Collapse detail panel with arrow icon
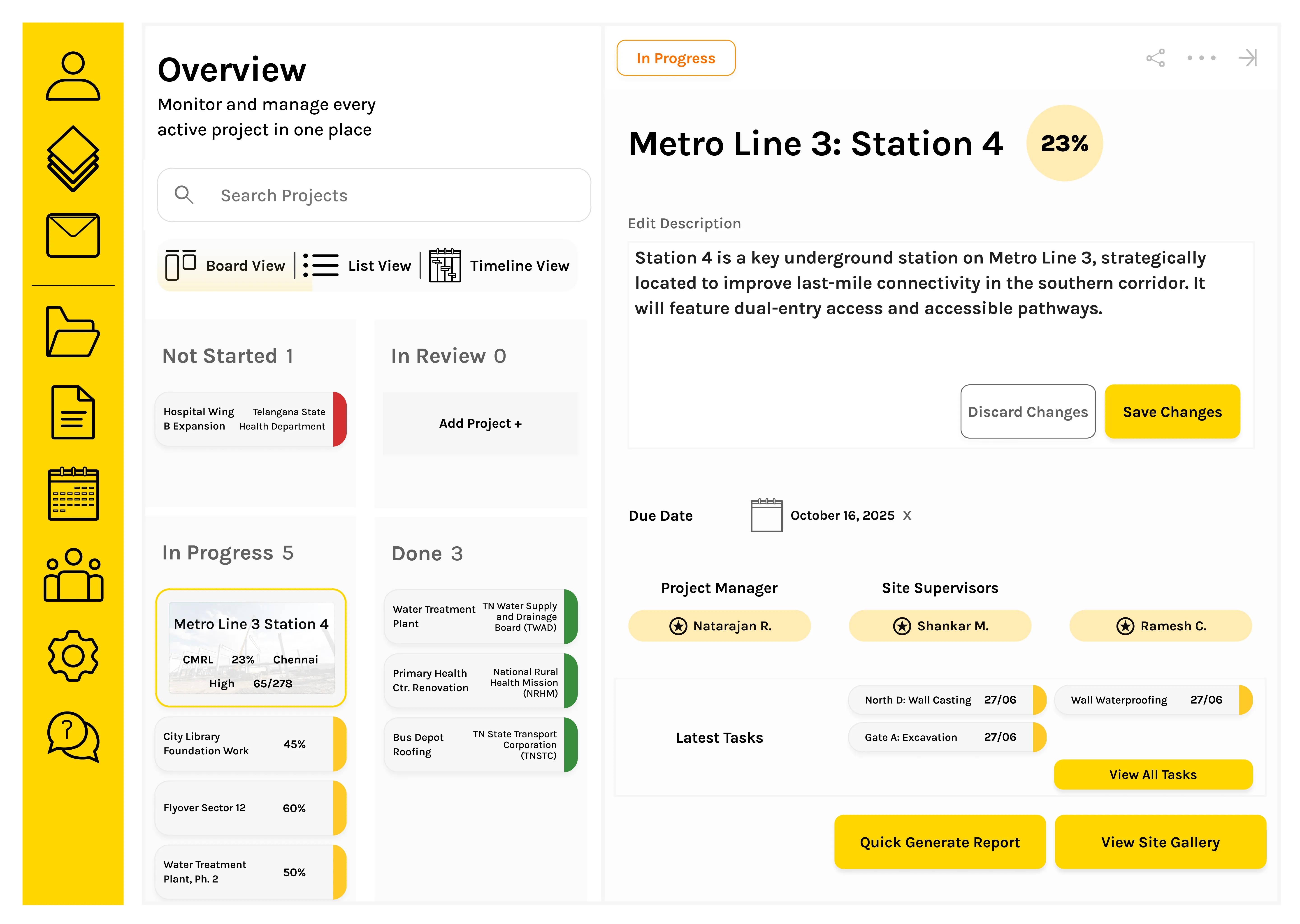The height and width of the screenshot is (924, 1300). click(x=1248, y=58)
